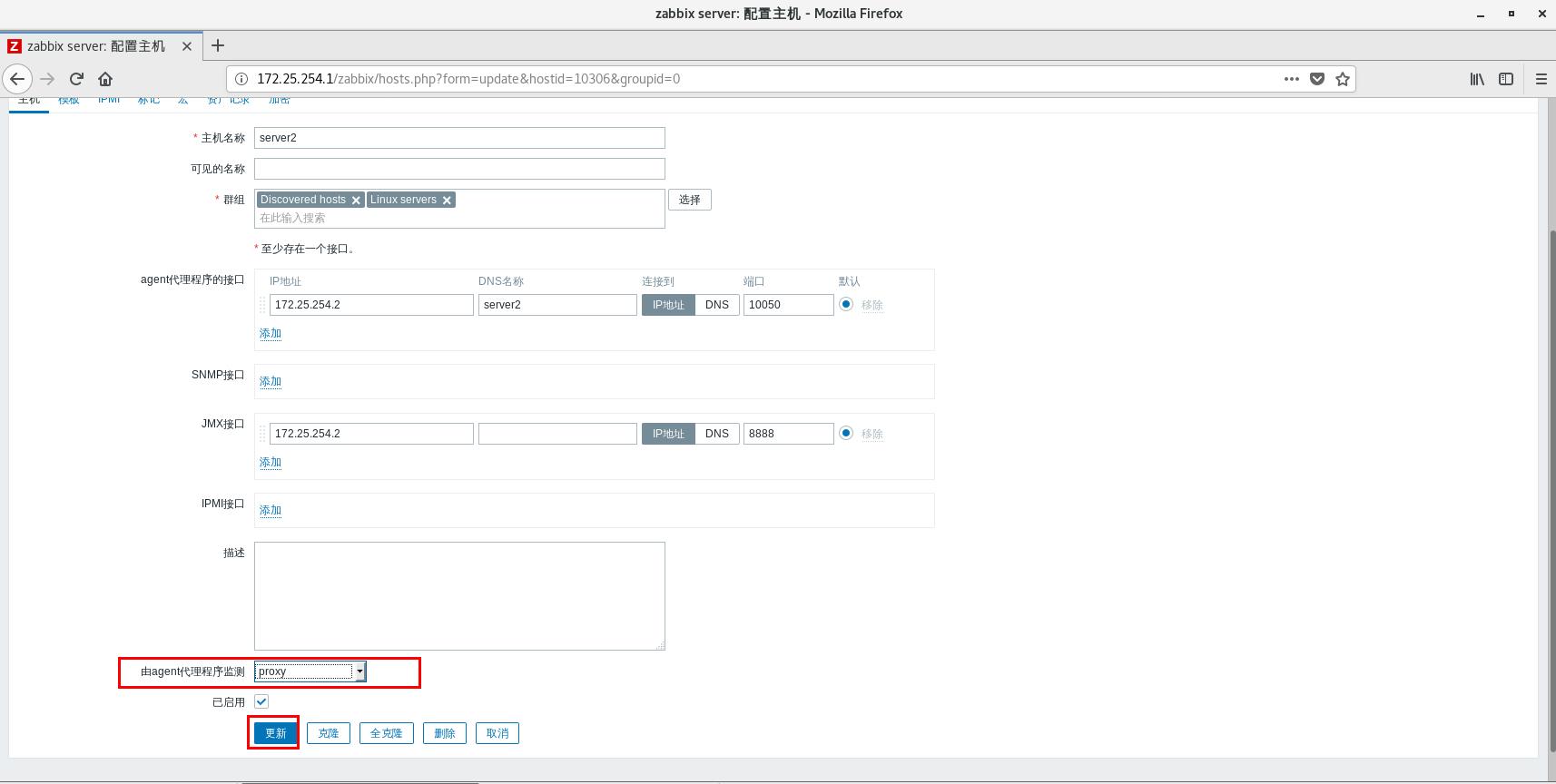
Task: Click the 更新 button
Action: 275,733
